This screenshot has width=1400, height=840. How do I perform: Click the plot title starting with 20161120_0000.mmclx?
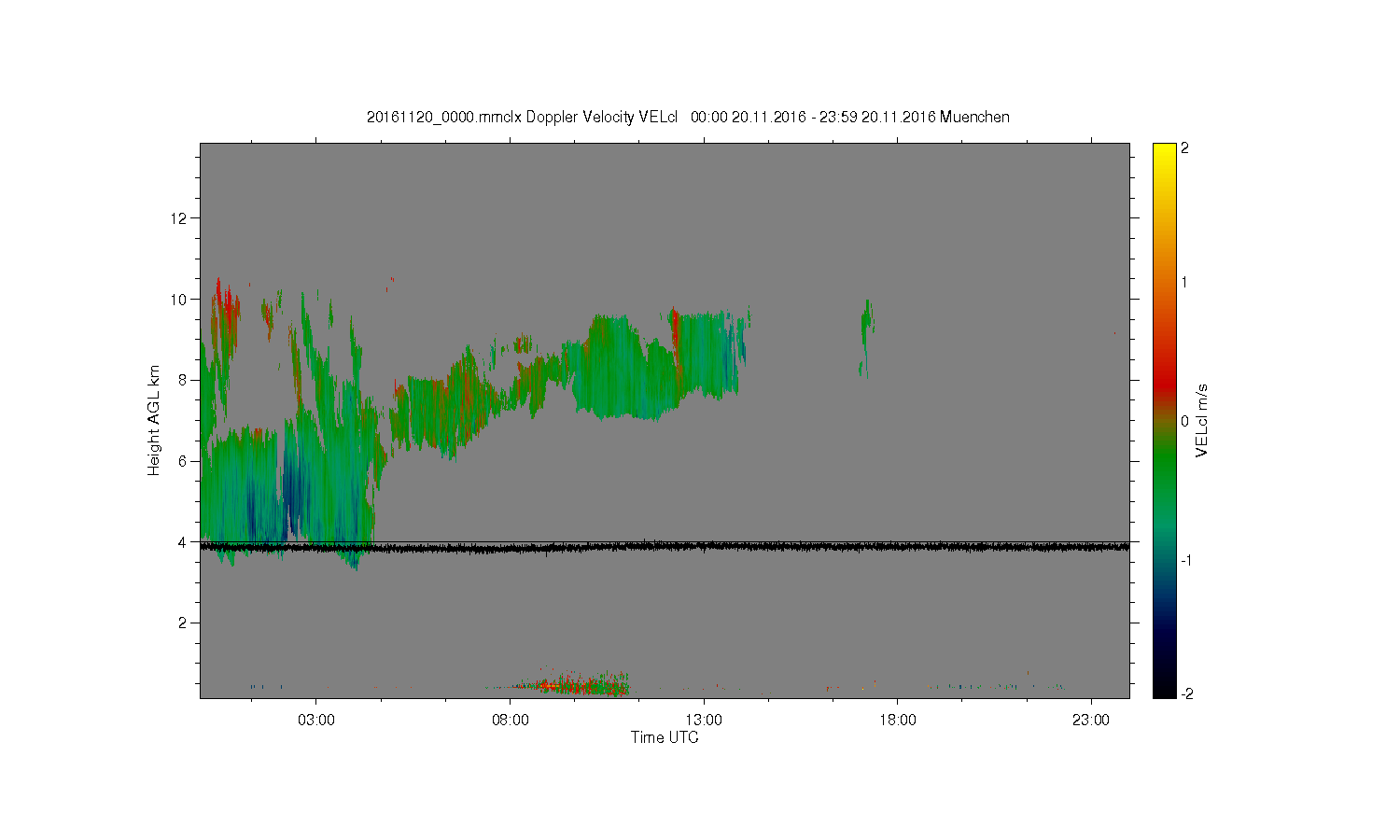[688, 117]
